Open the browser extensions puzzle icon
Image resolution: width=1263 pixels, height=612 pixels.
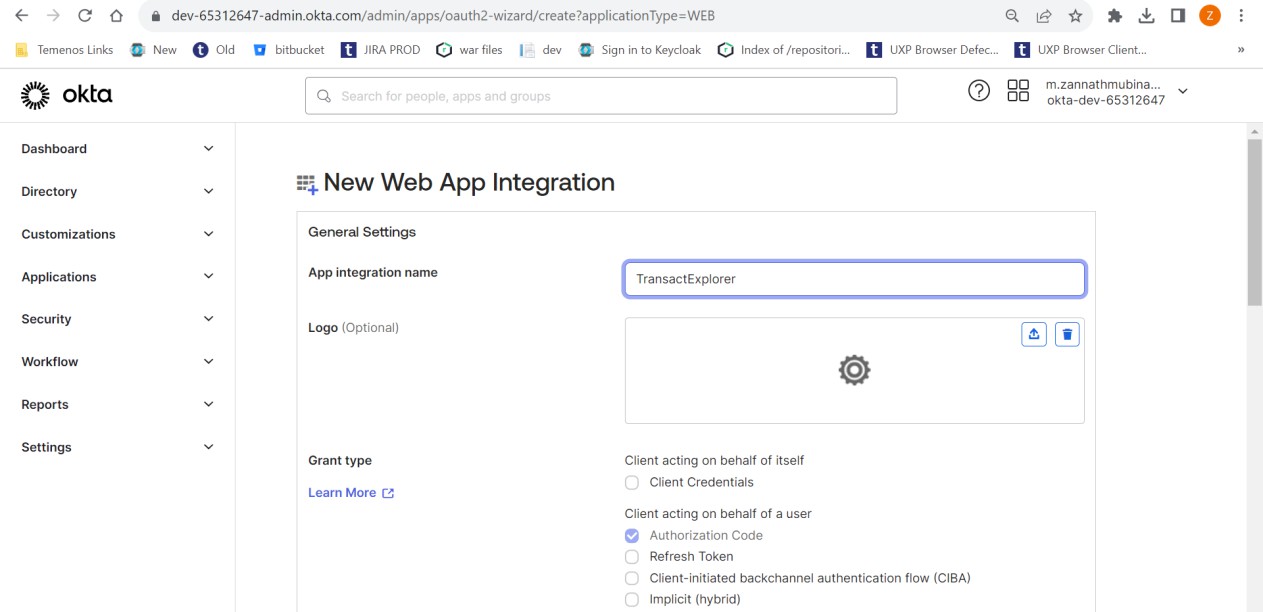pyautogui.click(x=1115, y=16)
